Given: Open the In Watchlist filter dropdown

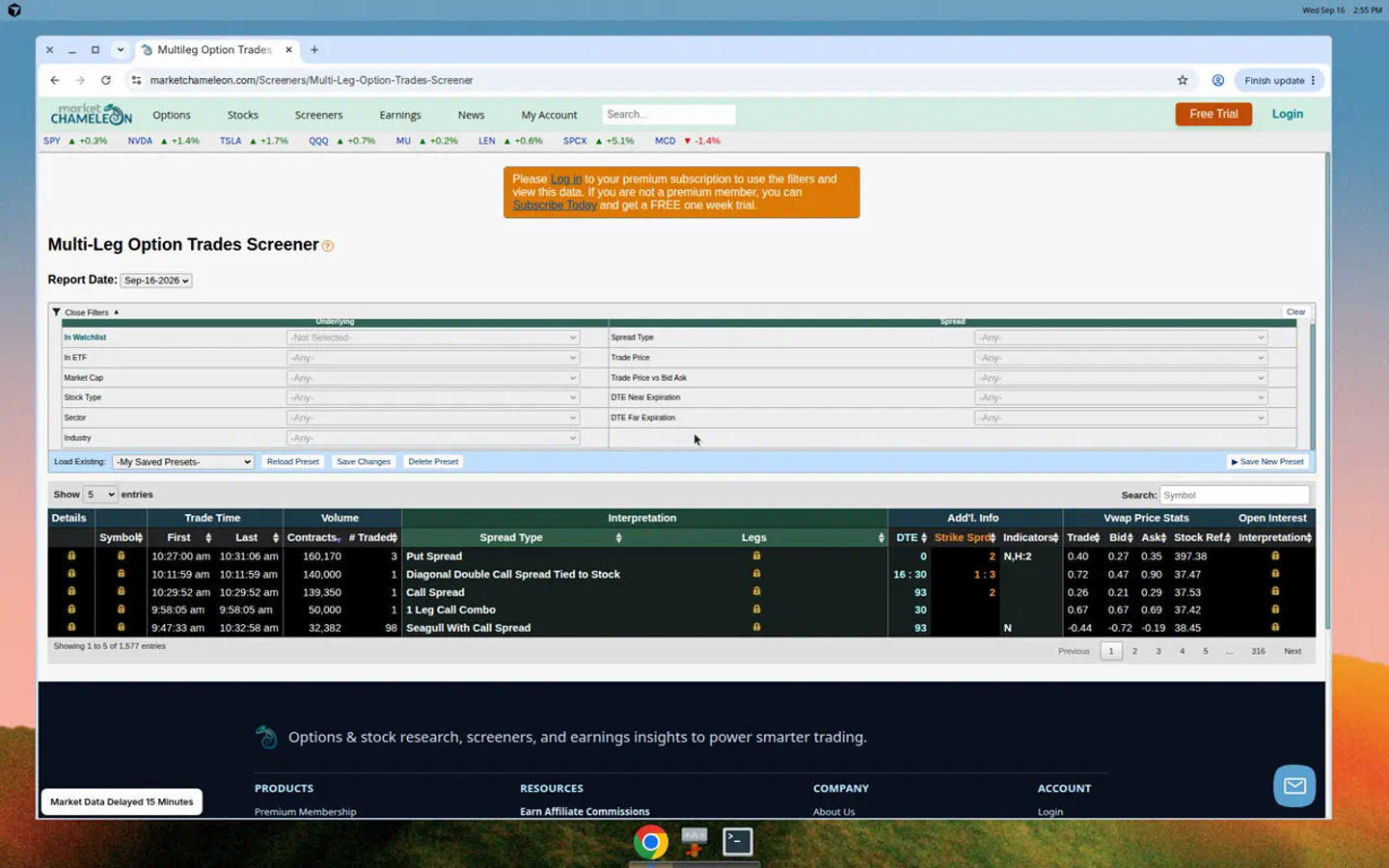Looking at the screenshot, I should [433, 338].
